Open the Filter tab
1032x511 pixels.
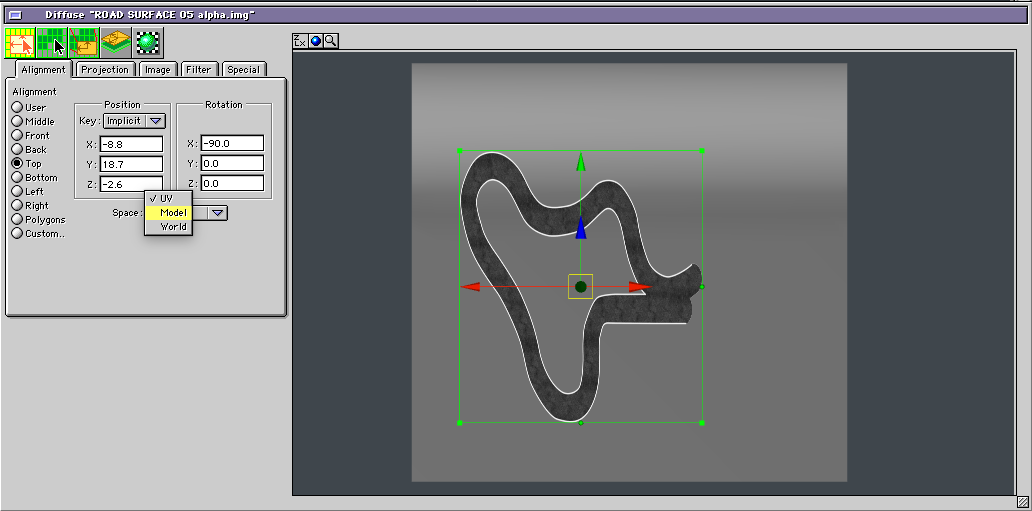click(198, 70)
